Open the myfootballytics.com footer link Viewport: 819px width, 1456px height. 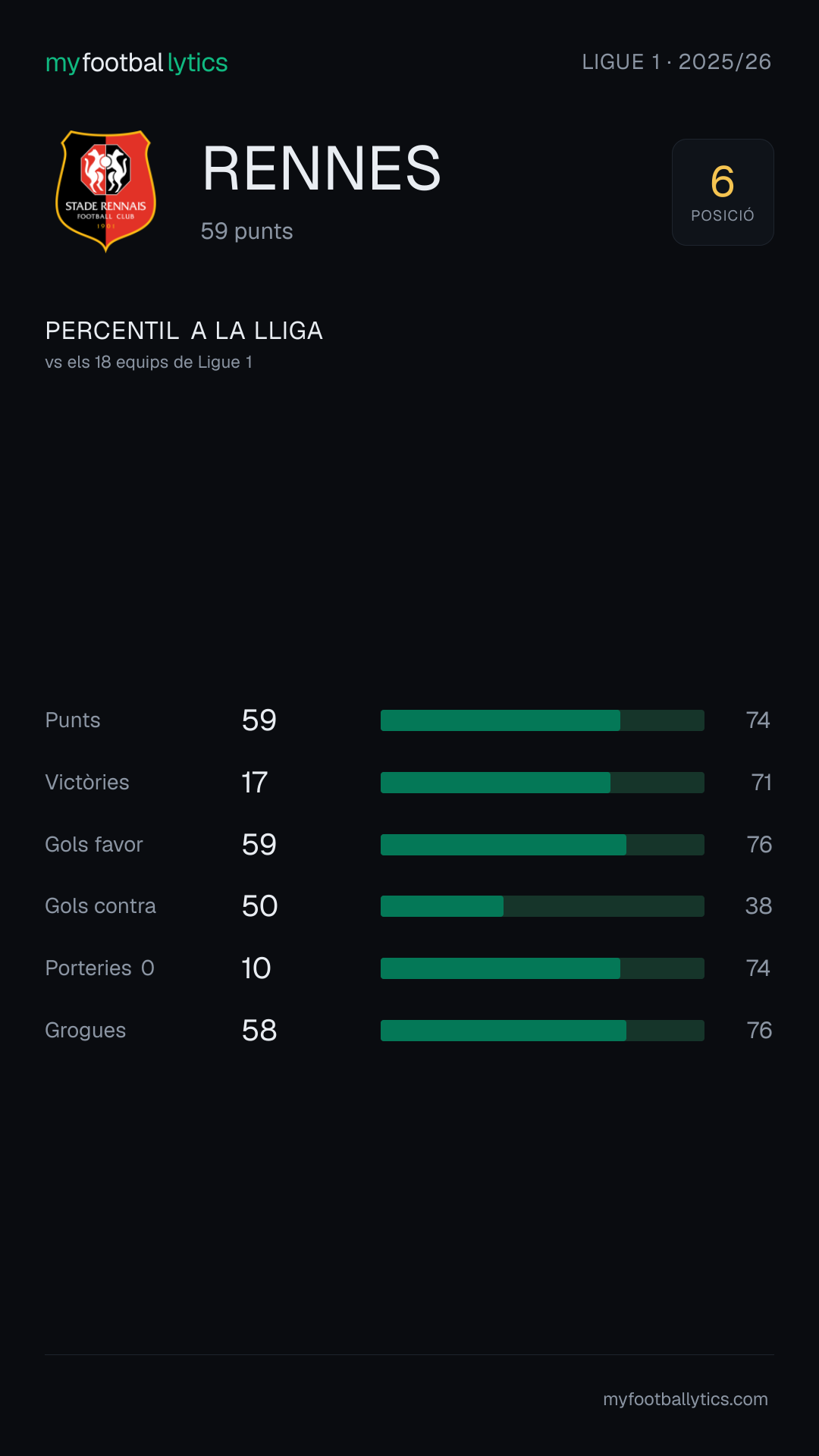tap(686, 1399)
